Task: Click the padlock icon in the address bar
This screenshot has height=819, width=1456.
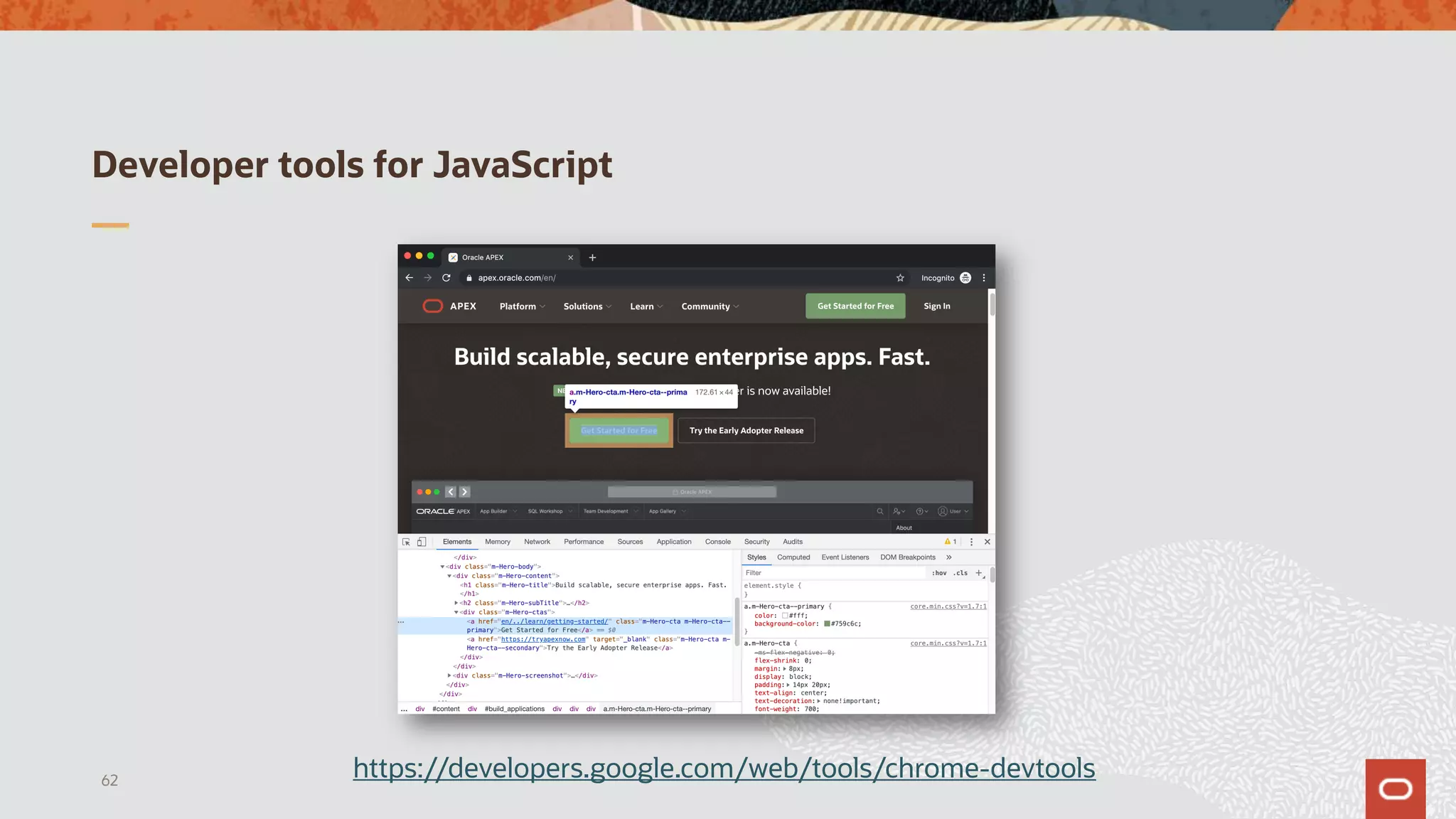Action: click(x=469, y=278)
